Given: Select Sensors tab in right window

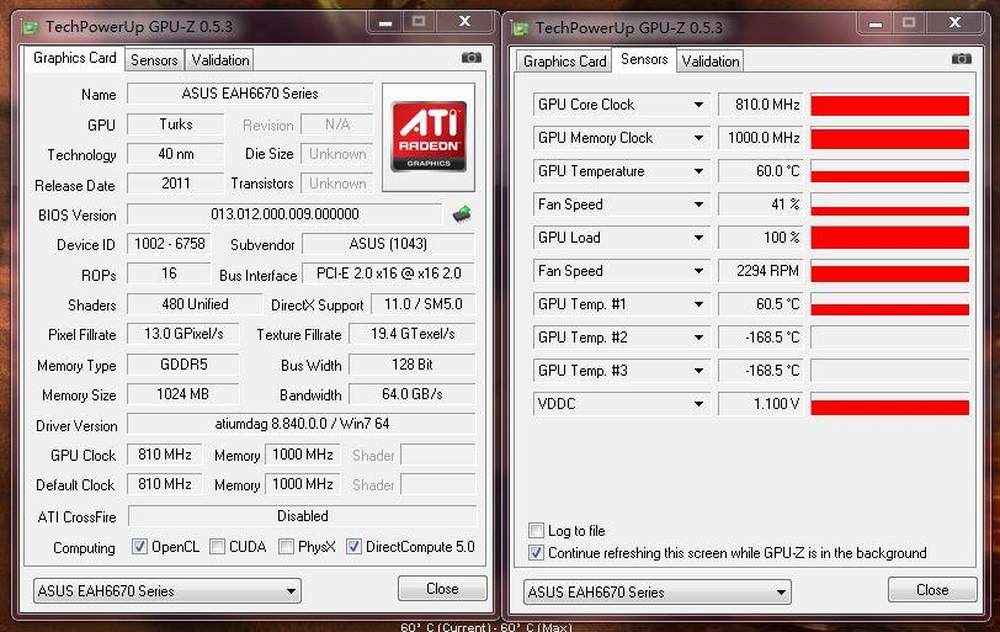Looking at the screenshot, I should point(644,59).
